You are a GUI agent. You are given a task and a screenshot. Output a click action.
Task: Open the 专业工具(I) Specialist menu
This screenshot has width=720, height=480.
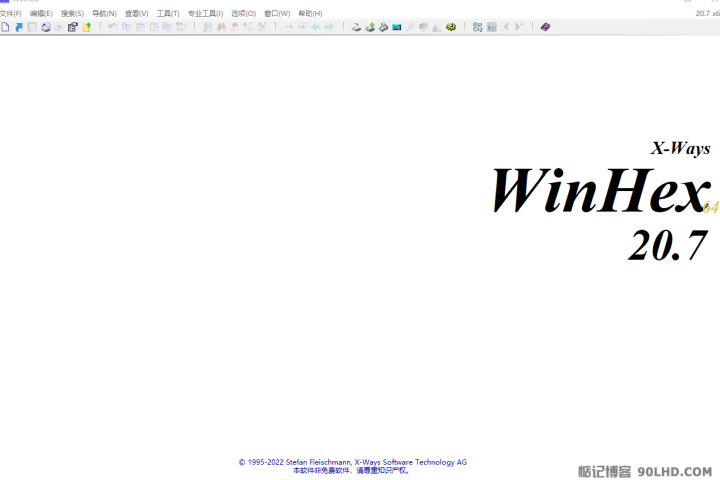205,14
